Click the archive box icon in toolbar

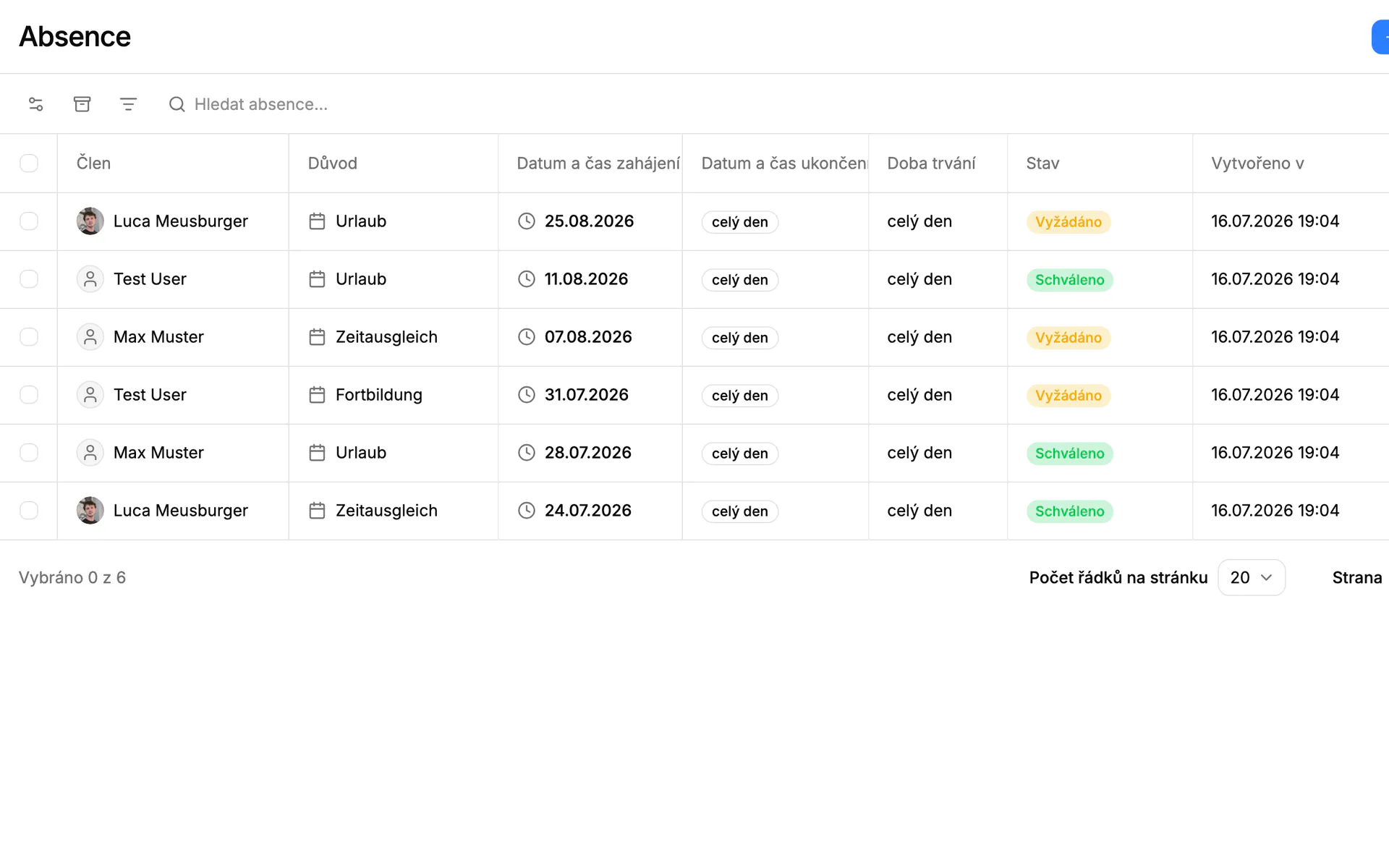click(x=82, y=104)
